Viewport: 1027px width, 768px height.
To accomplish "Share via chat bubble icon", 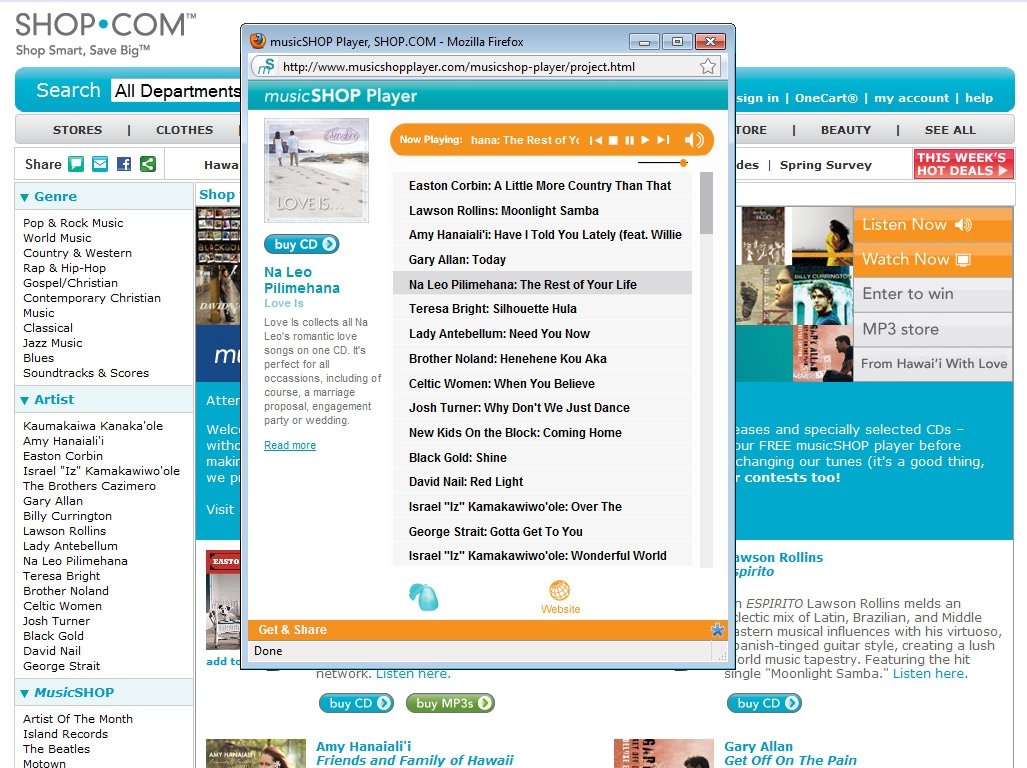I will pos(76,164).
